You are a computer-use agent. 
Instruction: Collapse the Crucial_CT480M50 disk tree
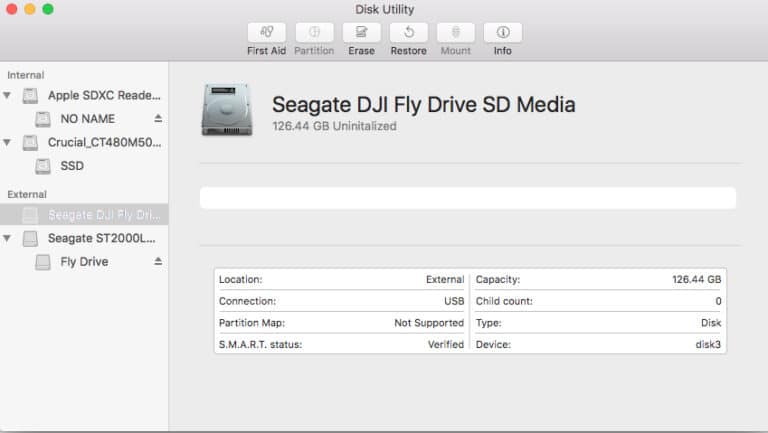7,142
